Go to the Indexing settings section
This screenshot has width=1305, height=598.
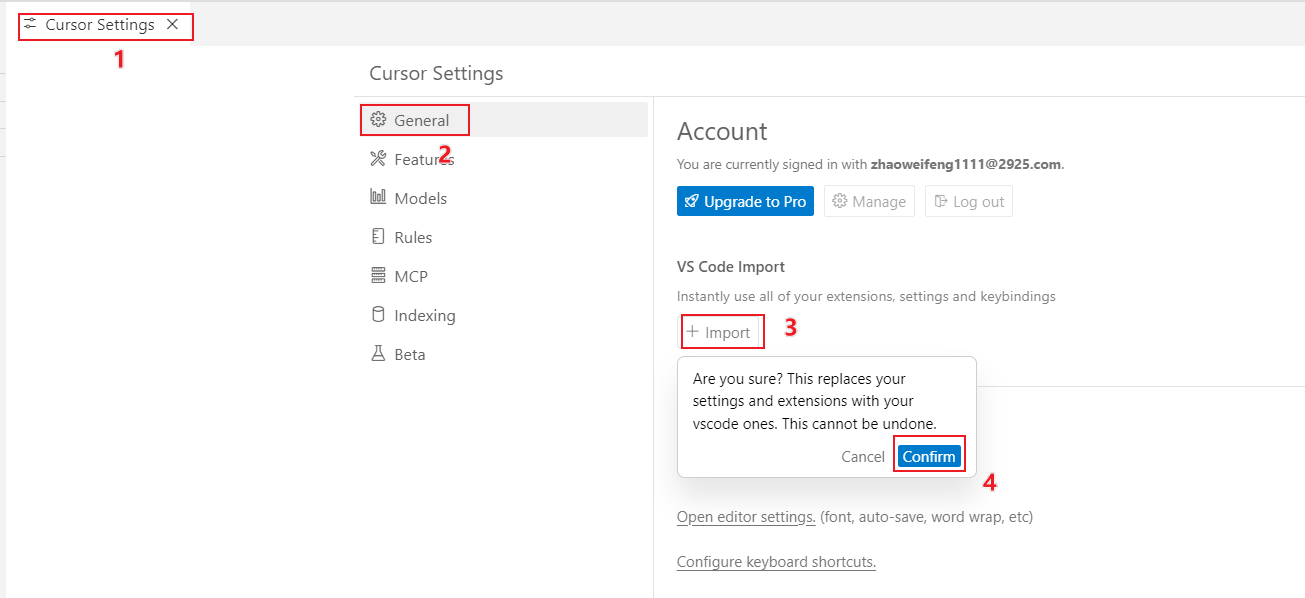click(x=424, y=315)
